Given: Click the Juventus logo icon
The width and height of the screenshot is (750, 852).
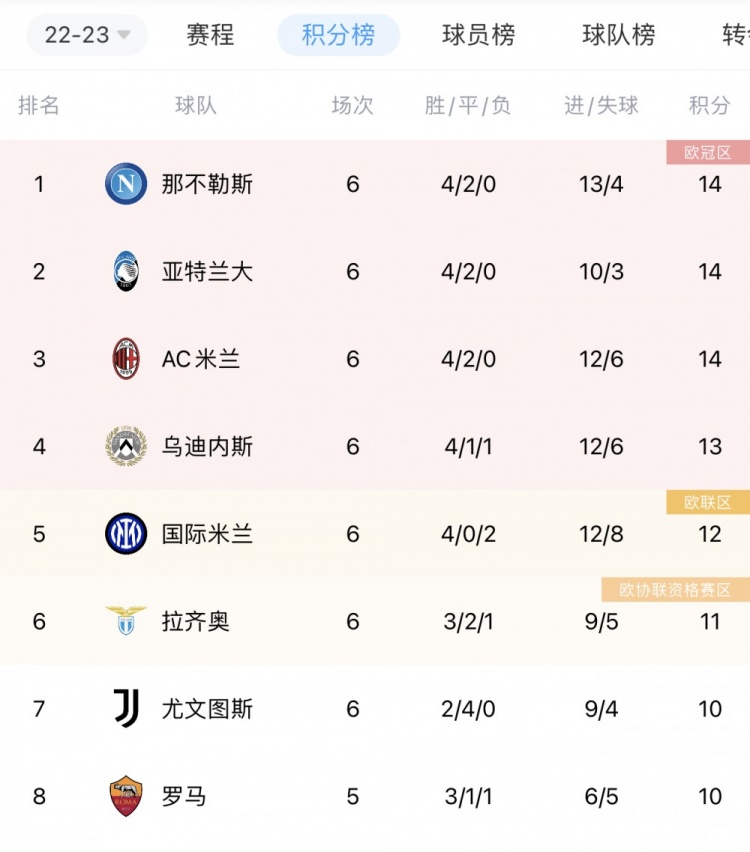Looking at the screenshot, I should [127, 708].
